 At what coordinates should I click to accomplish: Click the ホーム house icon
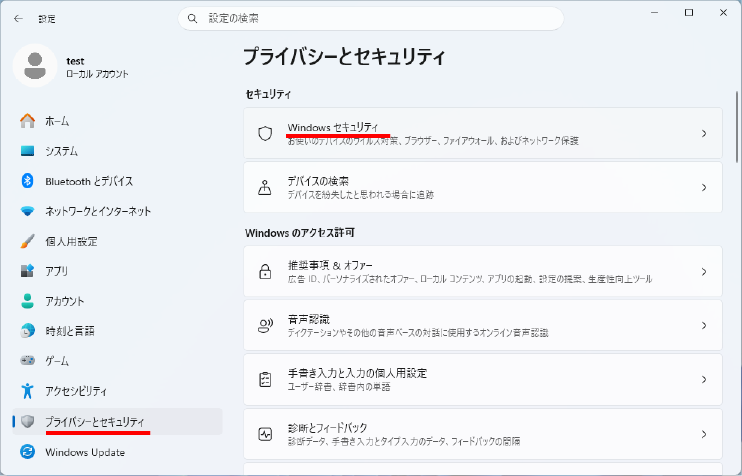point(27,121)
